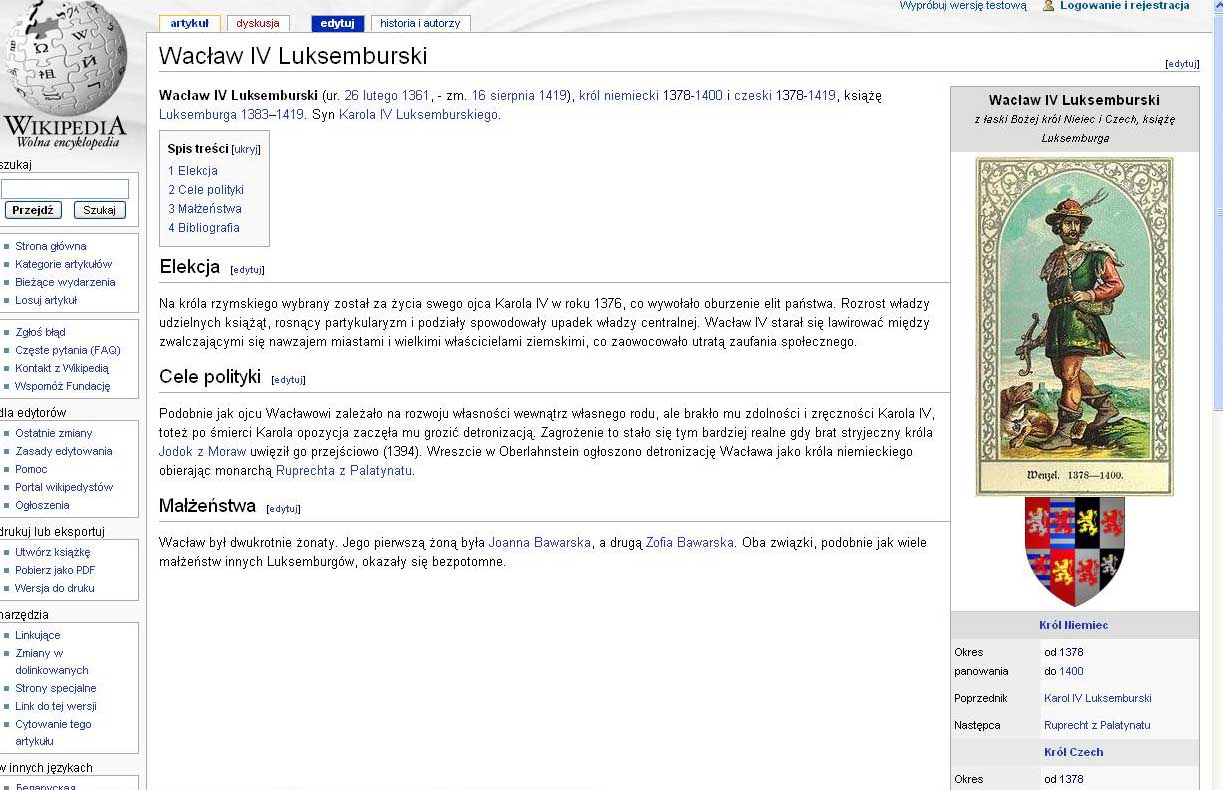Viewport: 1223px width, 790px height.
Task: Click Pobierz jako PDF link
Action: click(55, 570)
